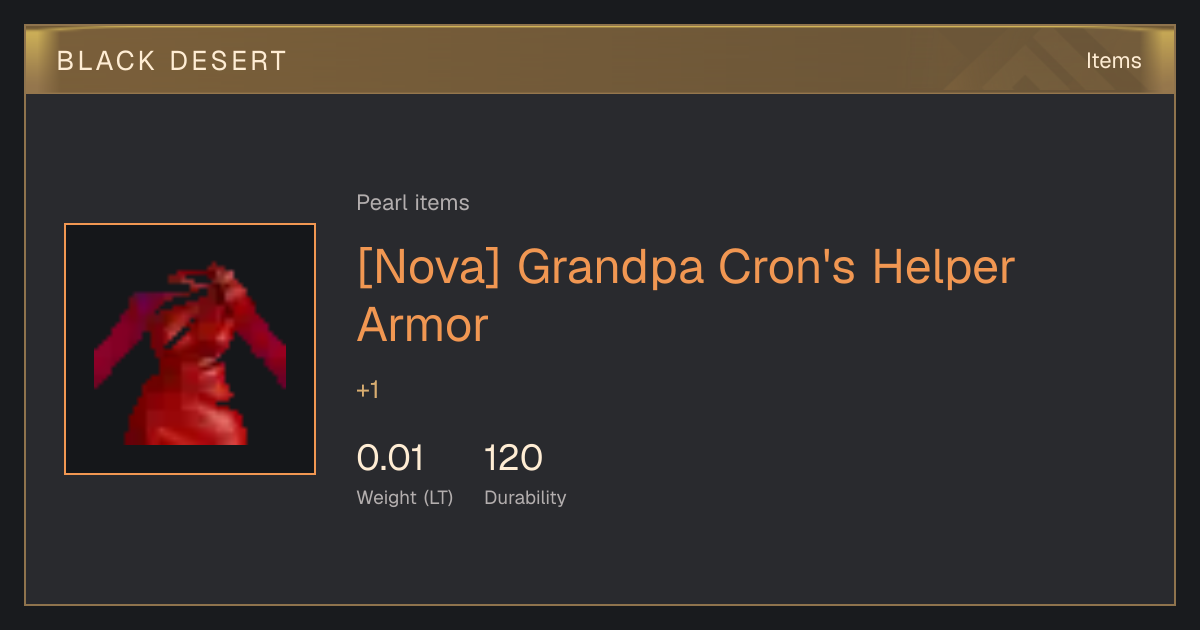Select the +1 enhancement level text
The width and height of the screenshot is (1200, 630).
click(x=368, y=390)
